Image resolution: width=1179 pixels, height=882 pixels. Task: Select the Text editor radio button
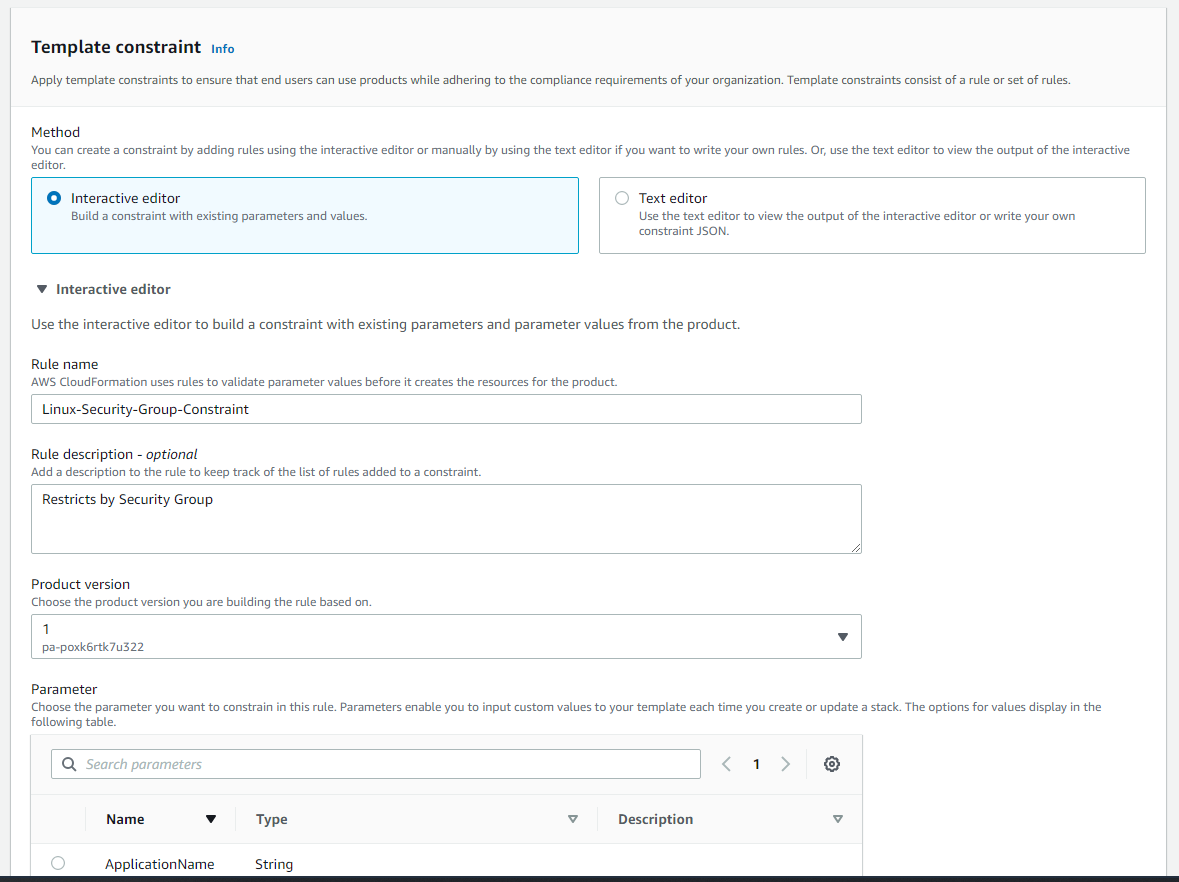[x=622, y=198]
